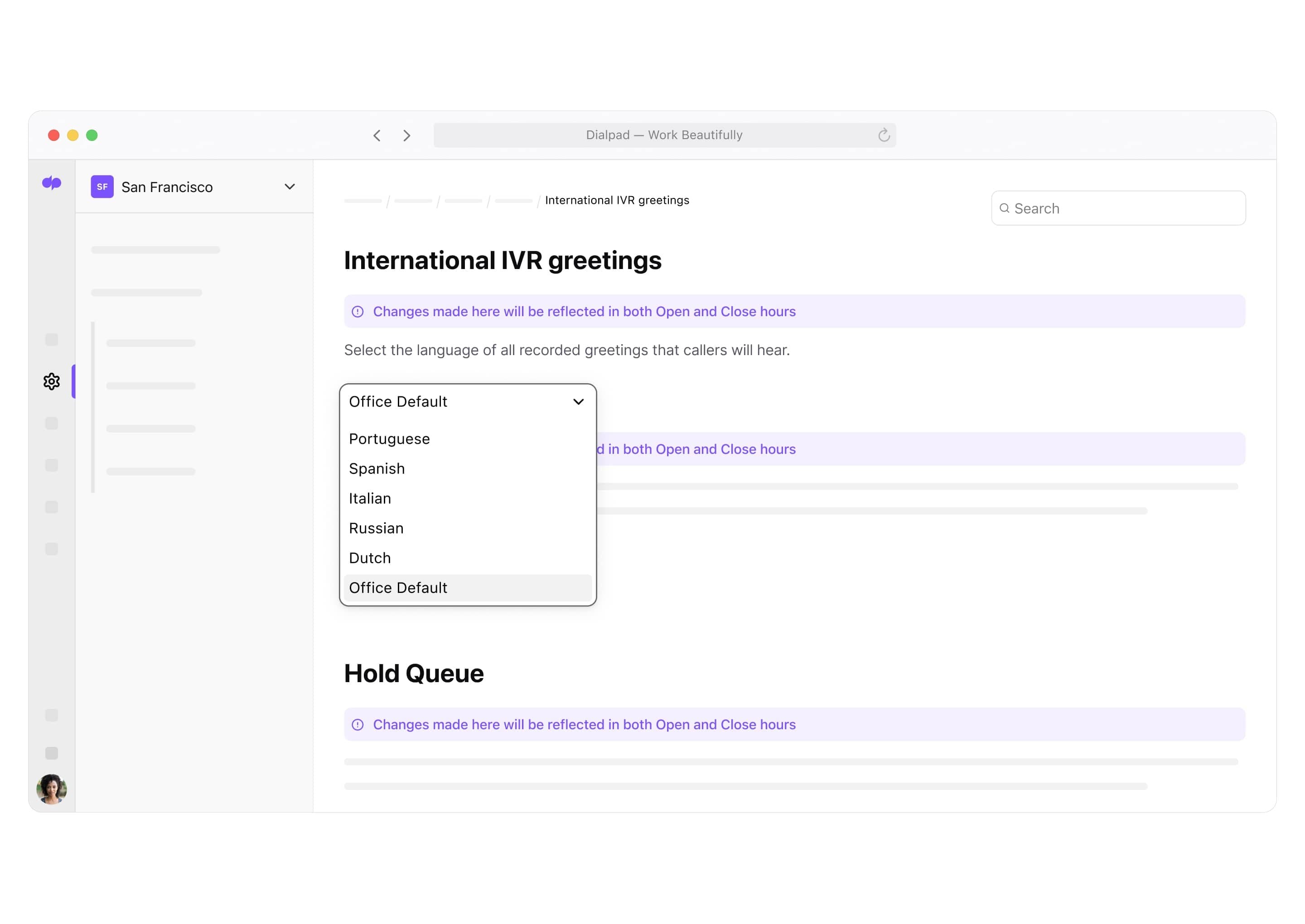Click the settings gear icon
The width and height of the screenshot is (1305, 924).
point(52,381)
